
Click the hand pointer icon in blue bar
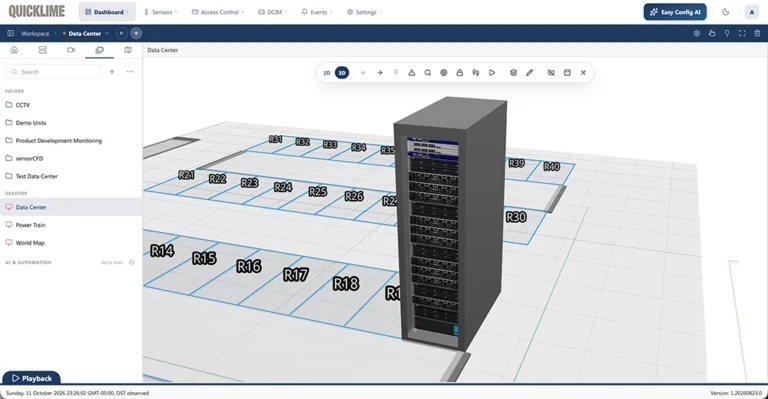point(712,33)
